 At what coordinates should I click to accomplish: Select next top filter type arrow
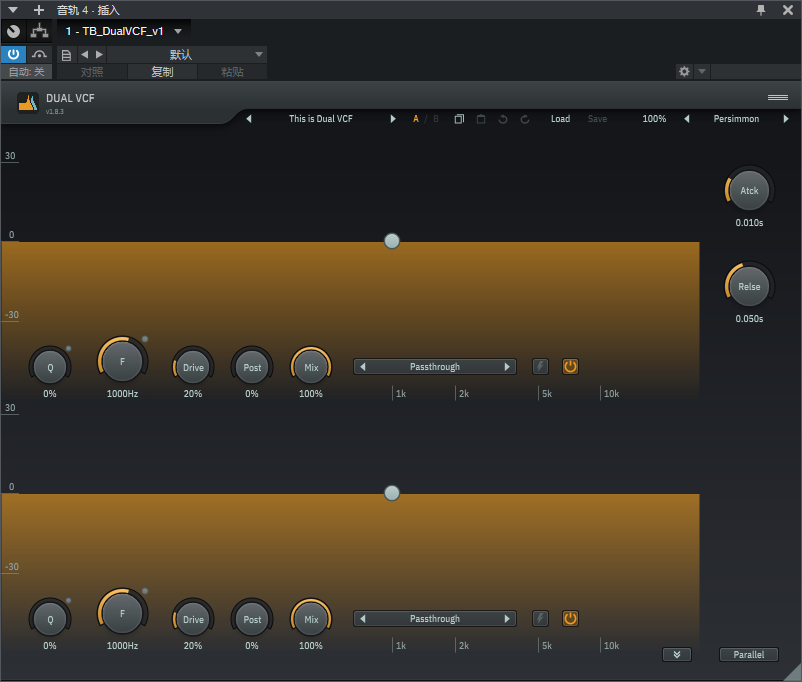(507, 366)
